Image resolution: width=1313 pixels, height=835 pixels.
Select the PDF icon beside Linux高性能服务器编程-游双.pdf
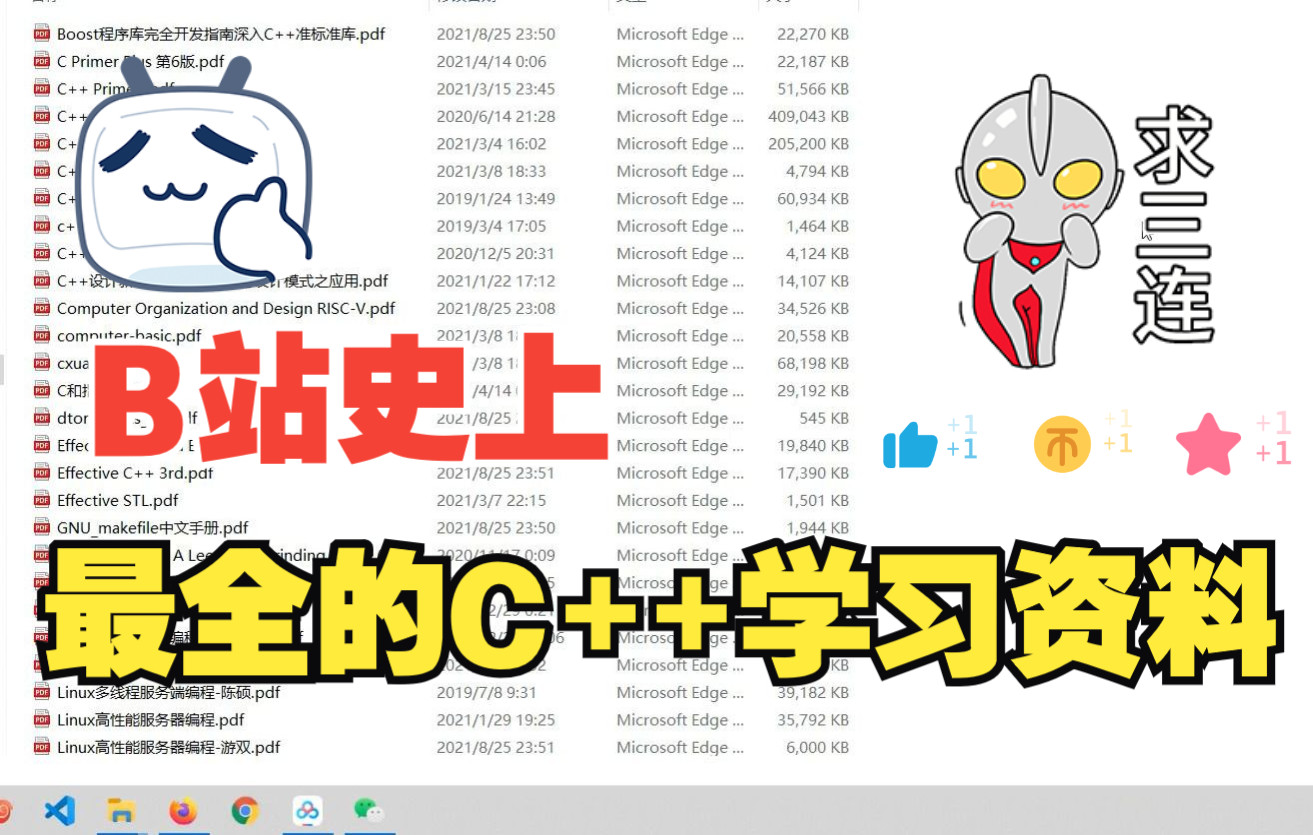coord(41,746)
